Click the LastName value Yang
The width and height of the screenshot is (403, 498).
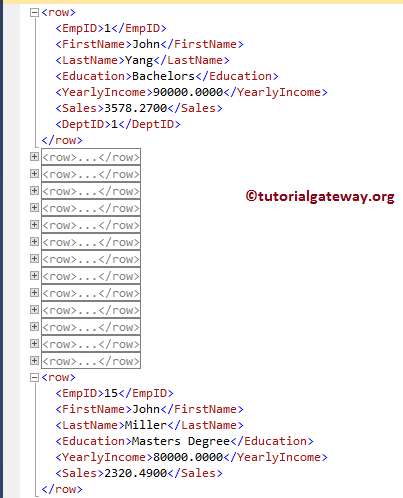139,61
